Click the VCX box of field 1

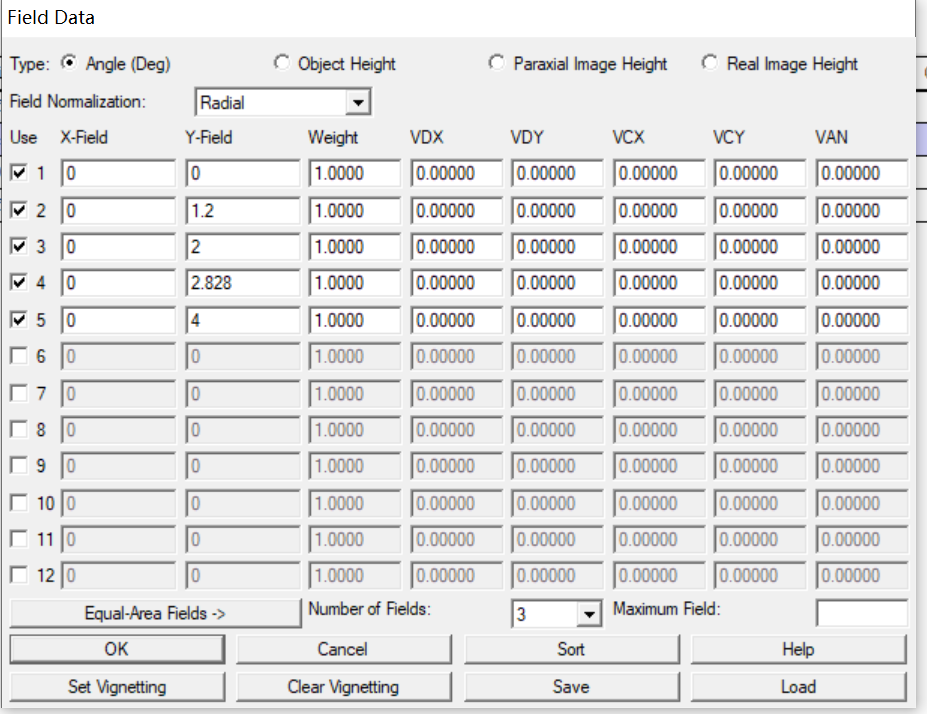pos(659,173)
